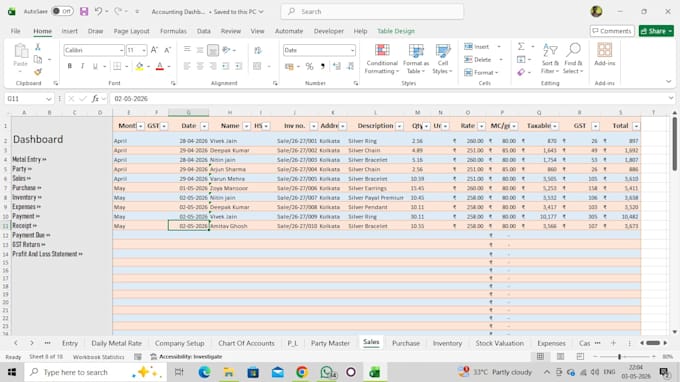680x382 pixels.
Task: Switch to Page Break Preview view
Action: (580, 356)
